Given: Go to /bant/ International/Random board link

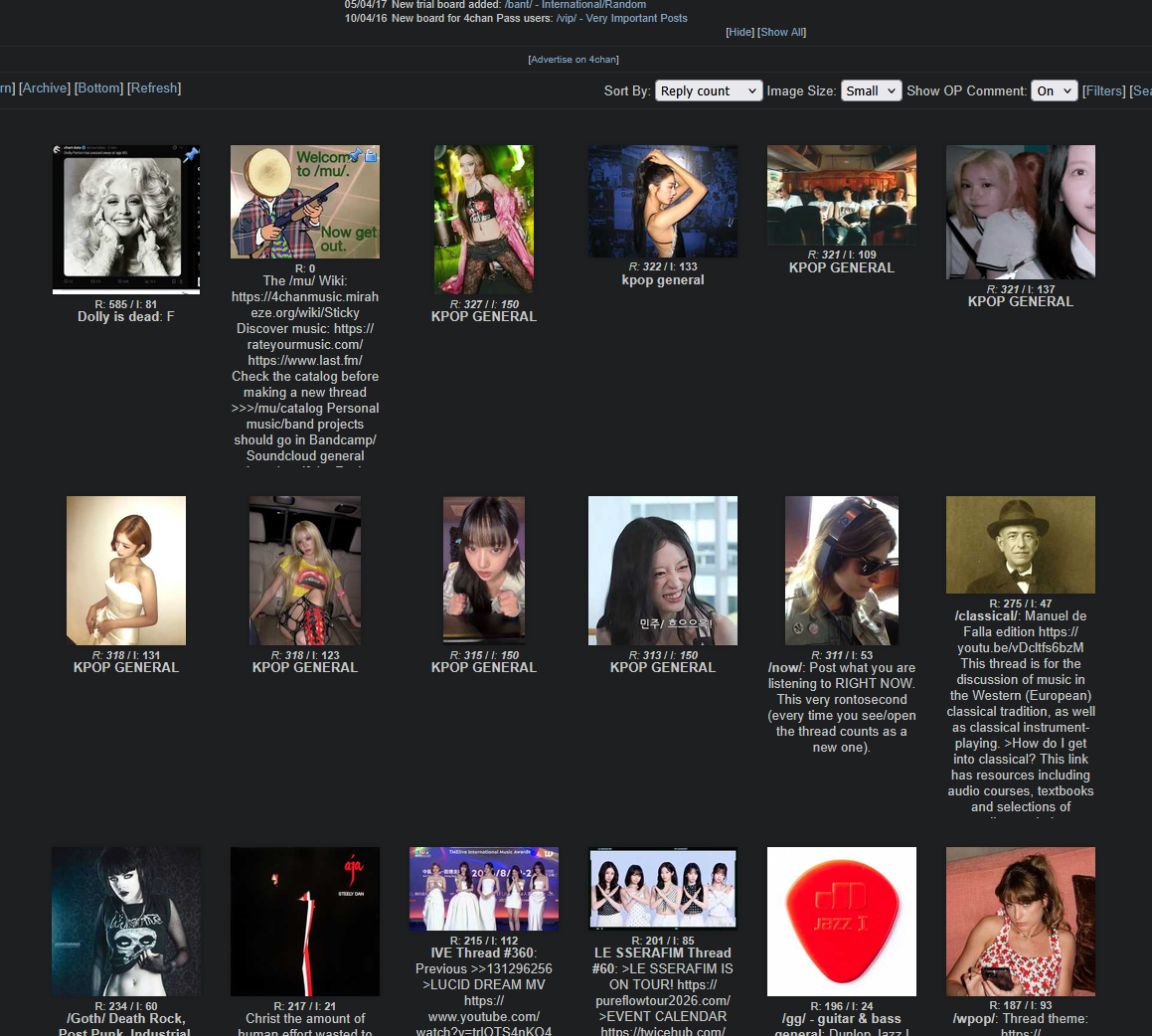Looking at the screenshot, I should [576, 4].
